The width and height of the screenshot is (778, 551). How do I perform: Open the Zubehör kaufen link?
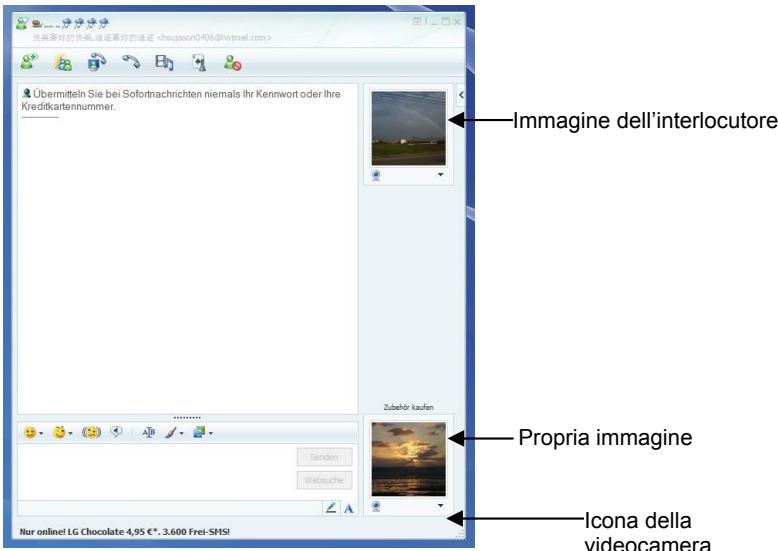point(408,407)
